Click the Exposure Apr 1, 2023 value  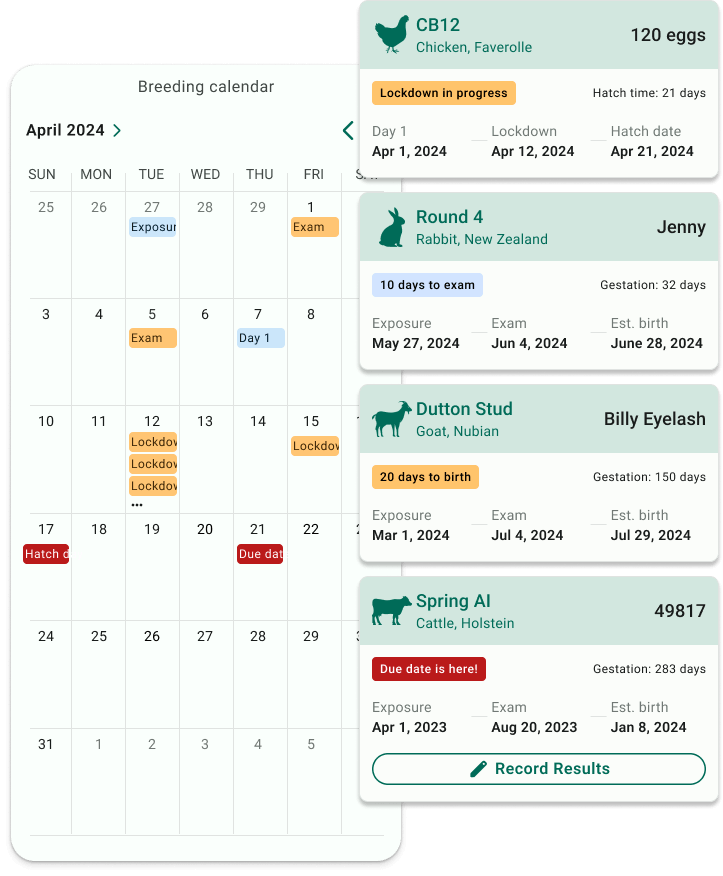pos(409,727)
